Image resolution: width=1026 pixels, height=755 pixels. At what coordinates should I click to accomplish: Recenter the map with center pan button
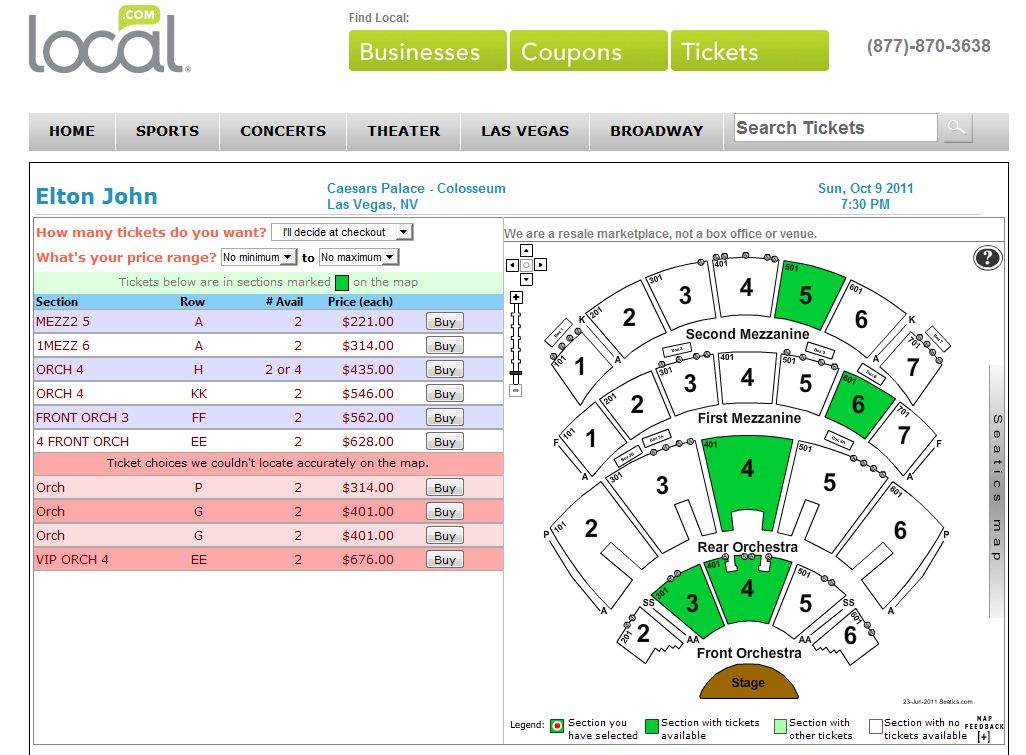[527, 265]
